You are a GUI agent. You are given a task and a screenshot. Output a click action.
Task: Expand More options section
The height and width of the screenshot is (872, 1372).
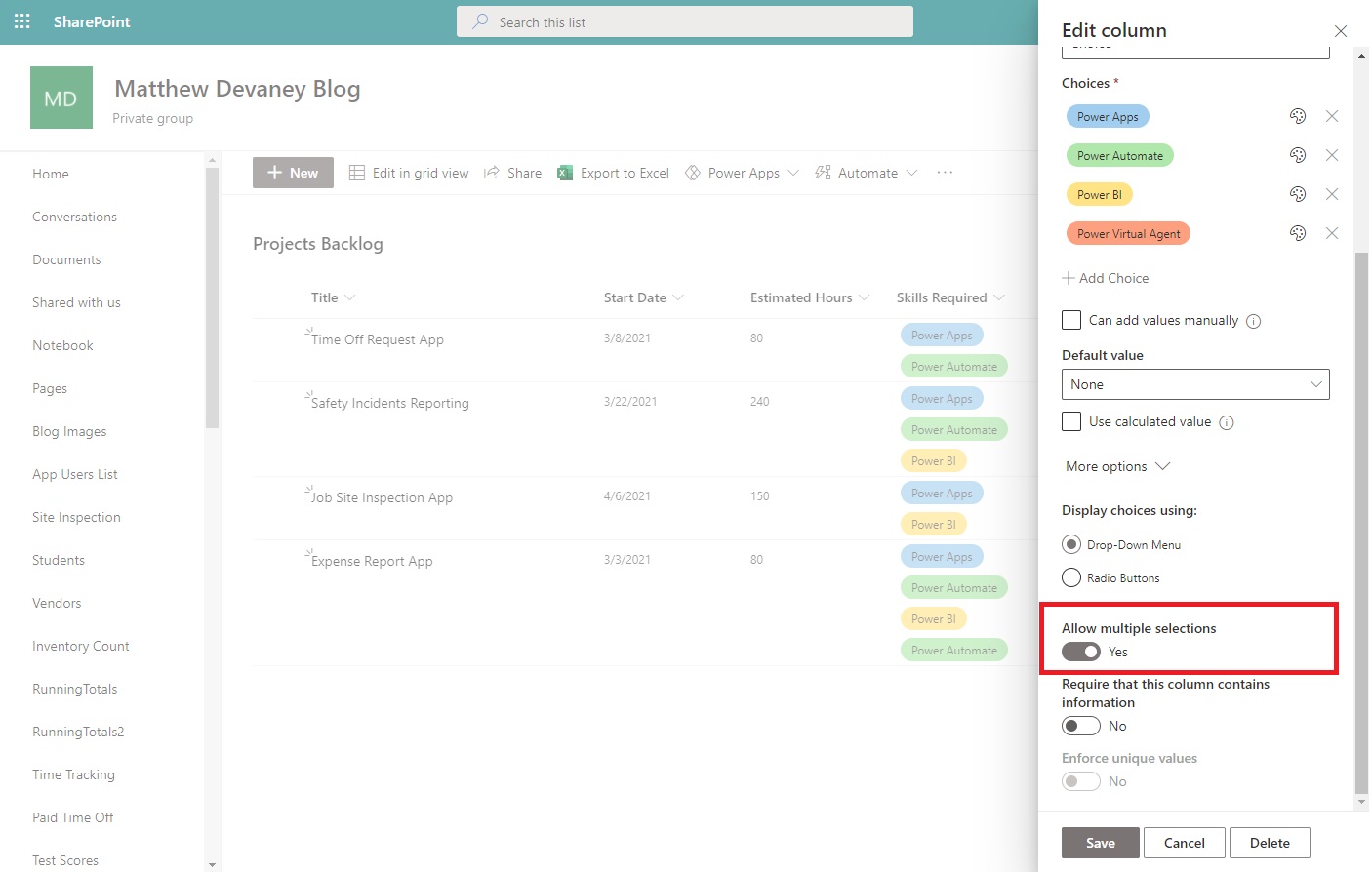pyautogui.click(x=1116, y=466)
